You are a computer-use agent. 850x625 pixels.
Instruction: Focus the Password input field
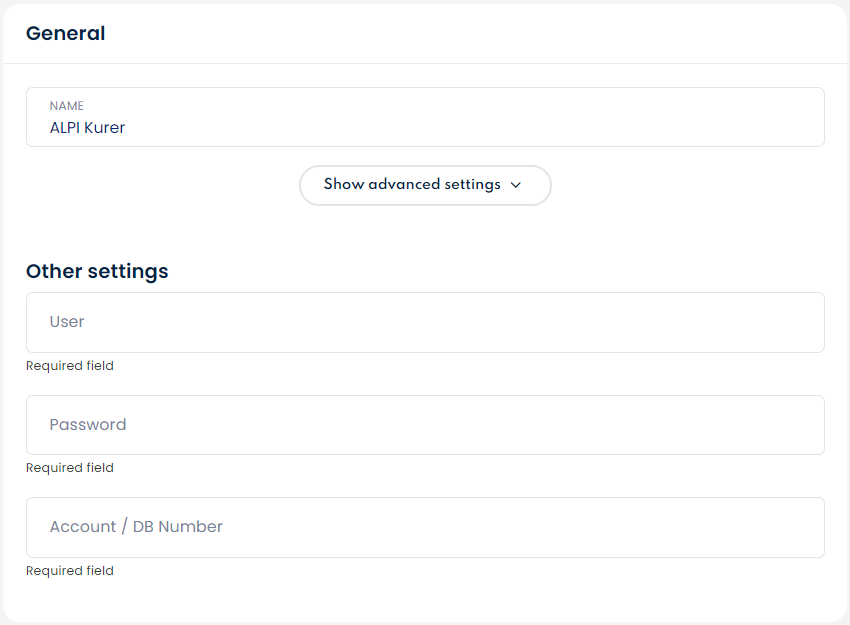pyautogui.click(x=425, y=425)
